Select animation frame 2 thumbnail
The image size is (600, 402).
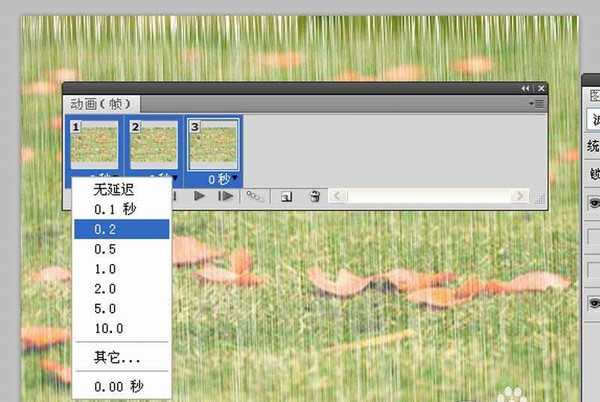pyautogui.click(x=154, y=145)
